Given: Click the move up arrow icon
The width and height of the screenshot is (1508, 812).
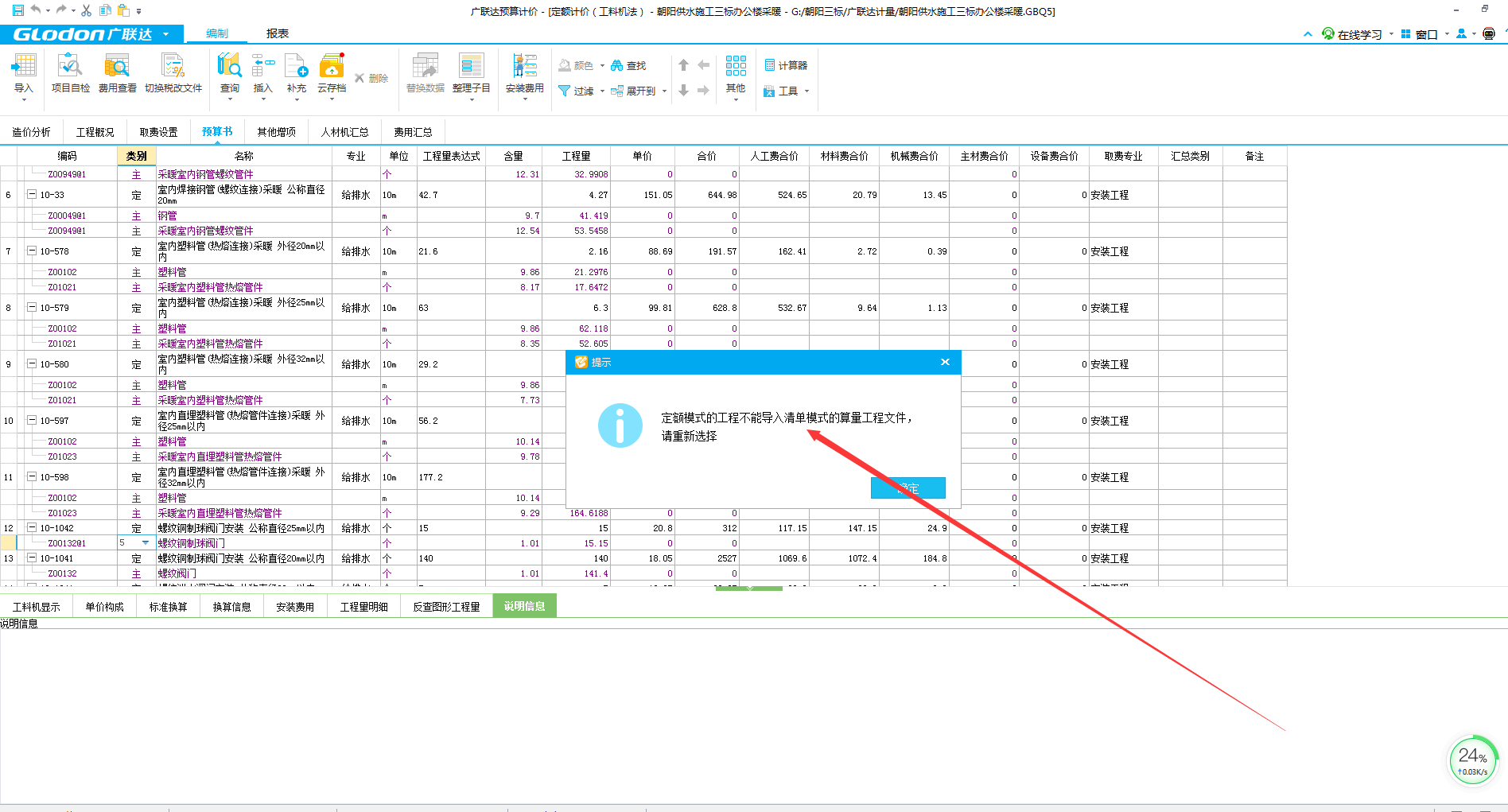Looking at the screenshot, I should tap(683, 65).
